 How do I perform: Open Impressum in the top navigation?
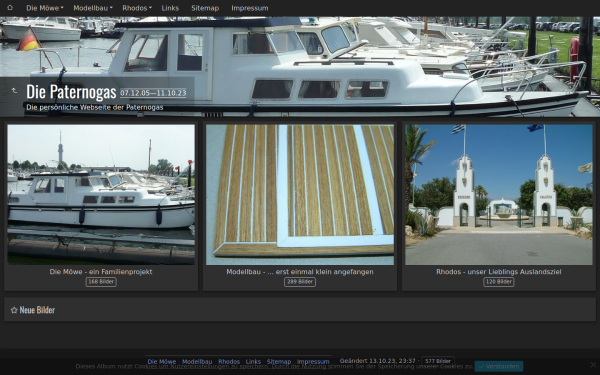coord(249,8)
